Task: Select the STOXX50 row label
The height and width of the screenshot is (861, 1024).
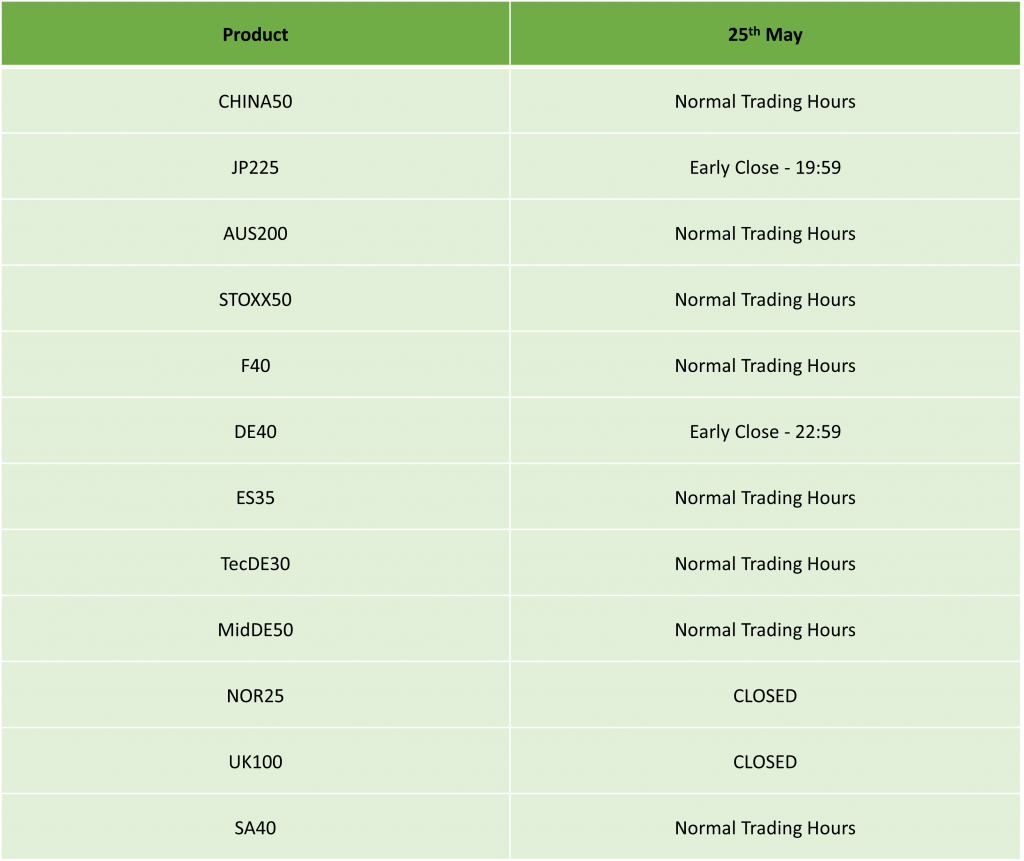Action: pyautogui.click(x=255, y=299)
